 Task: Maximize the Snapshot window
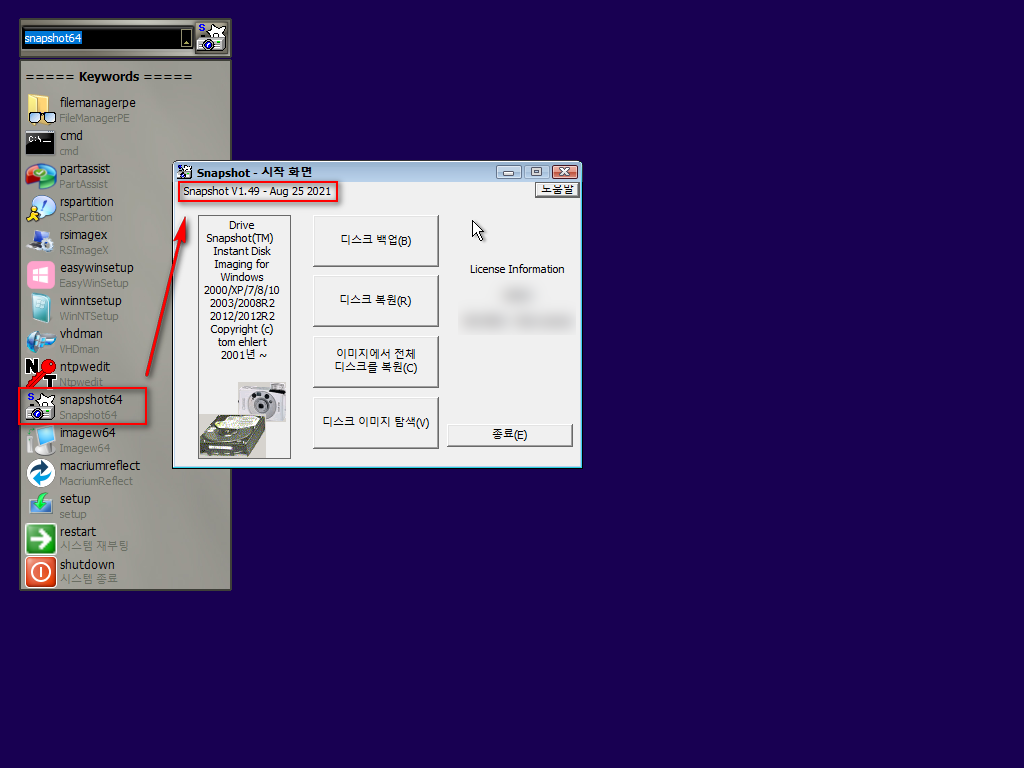[x=536, y=172]
